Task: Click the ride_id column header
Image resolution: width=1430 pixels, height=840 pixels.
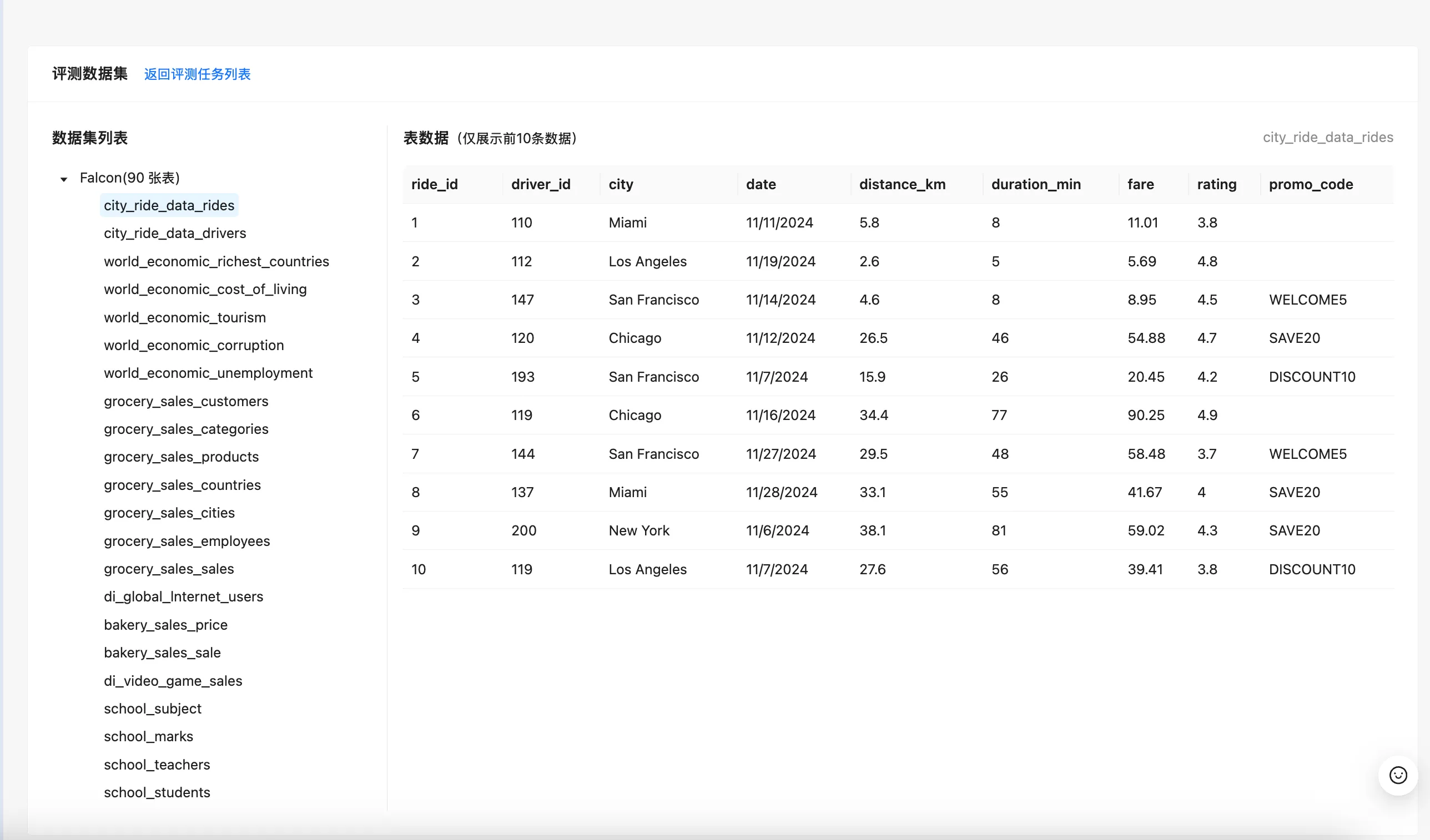Action: pos(434,184)
